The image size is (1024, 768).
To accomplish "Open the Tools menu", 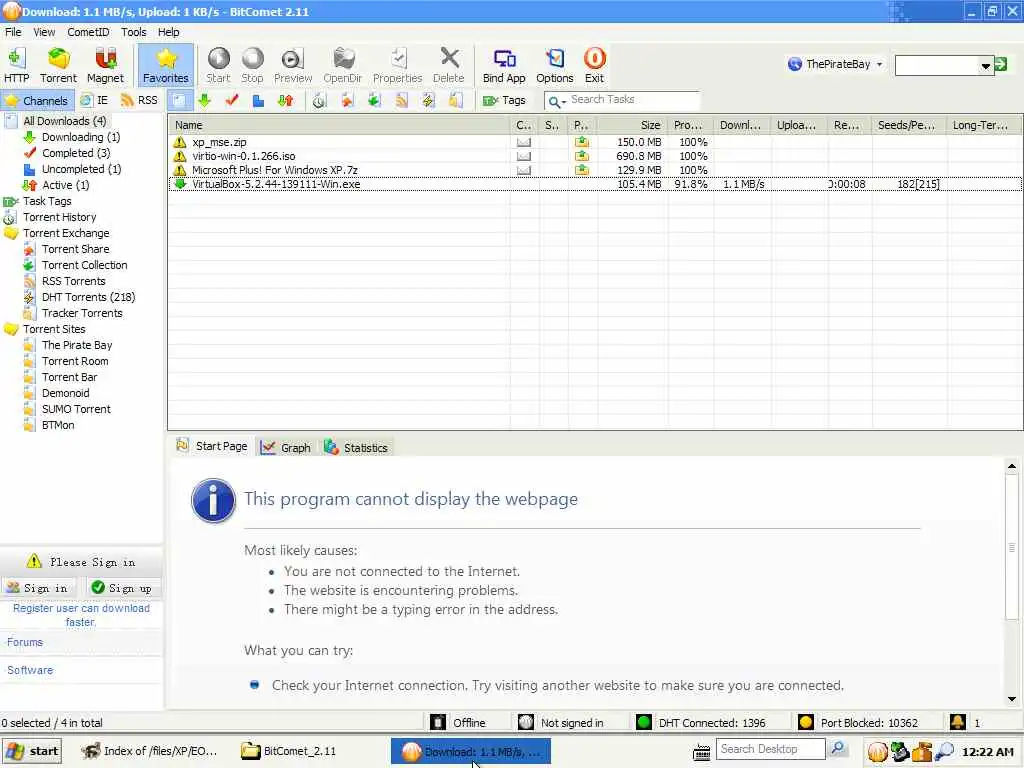I will click(133, 32).
